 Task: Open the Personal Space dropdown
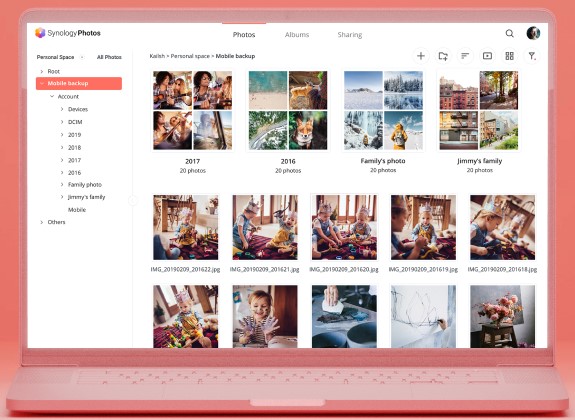click(60, 57)
